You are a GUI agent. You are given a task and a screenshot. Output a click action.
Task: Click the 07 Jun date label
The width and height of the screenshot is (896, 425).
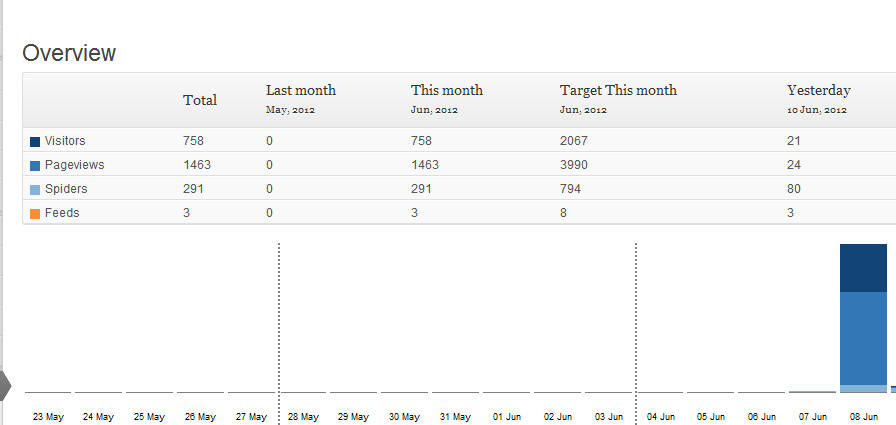point(812,417)
